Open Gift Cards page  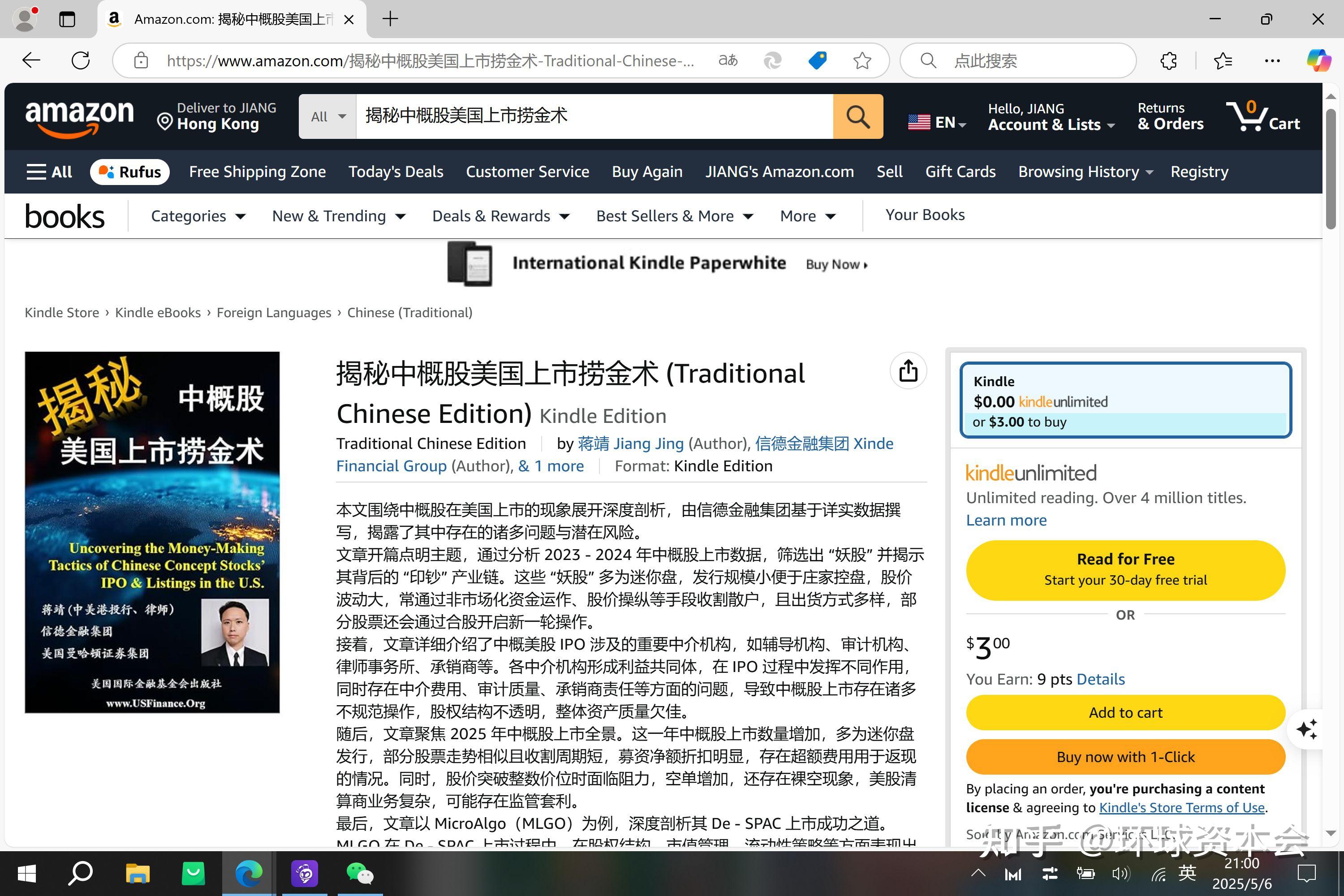click(x=960, y=172)
